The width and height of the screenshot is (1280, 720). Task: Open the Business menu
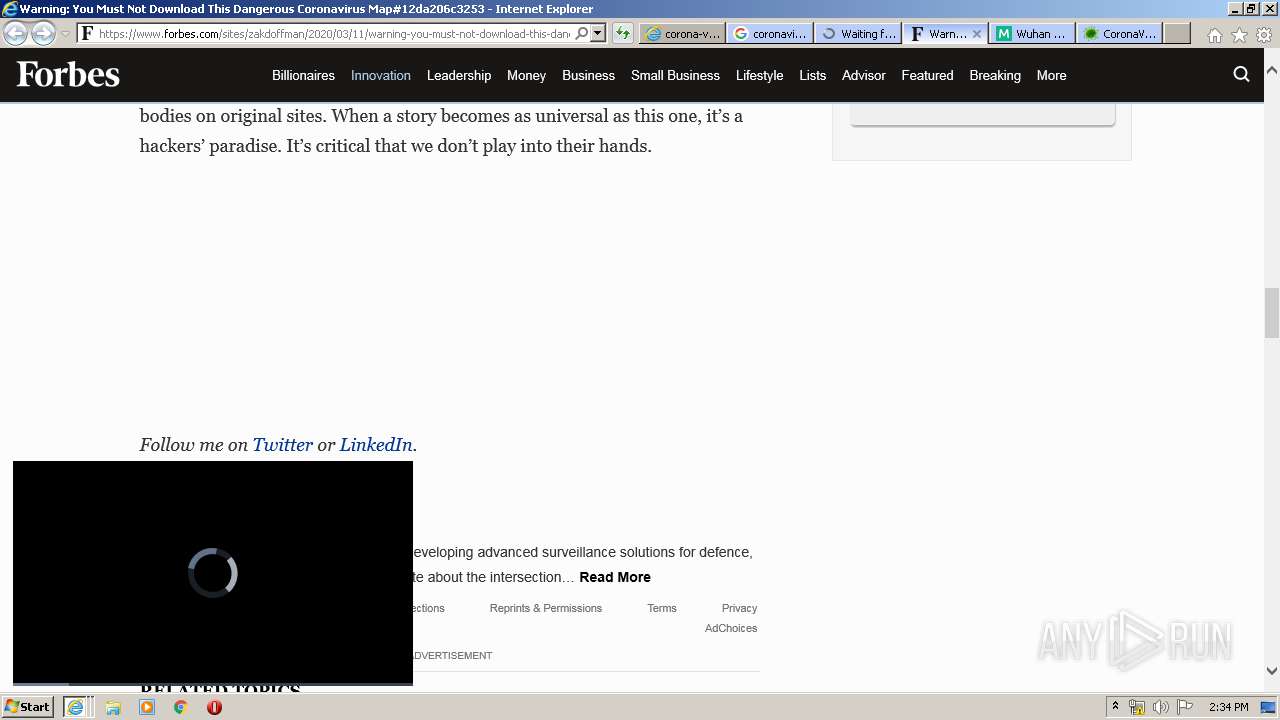(x=588, y=75)
